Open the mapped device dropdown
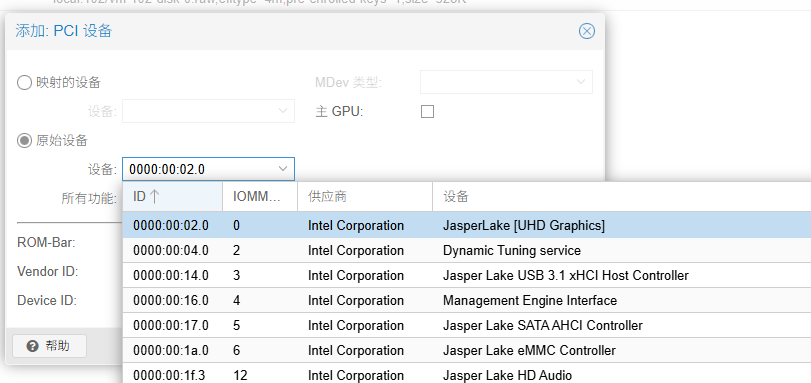 click(283, 111)
